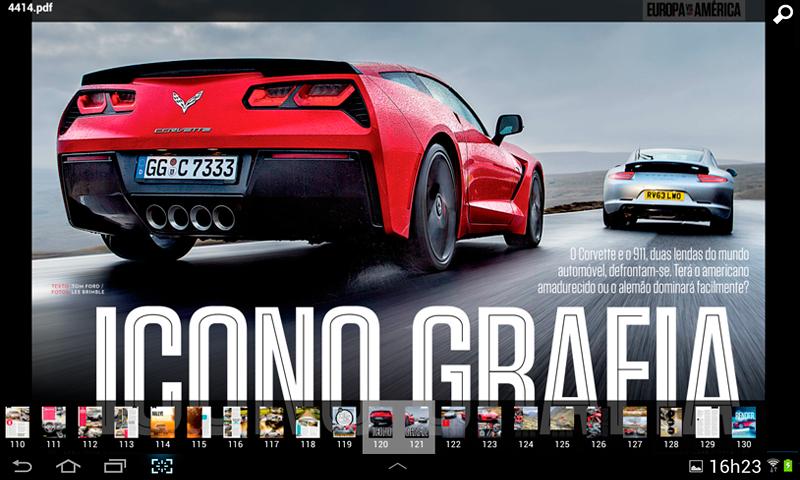Tap the Android home button
Screen dimensions: 800x480
[x=68, y=466]
